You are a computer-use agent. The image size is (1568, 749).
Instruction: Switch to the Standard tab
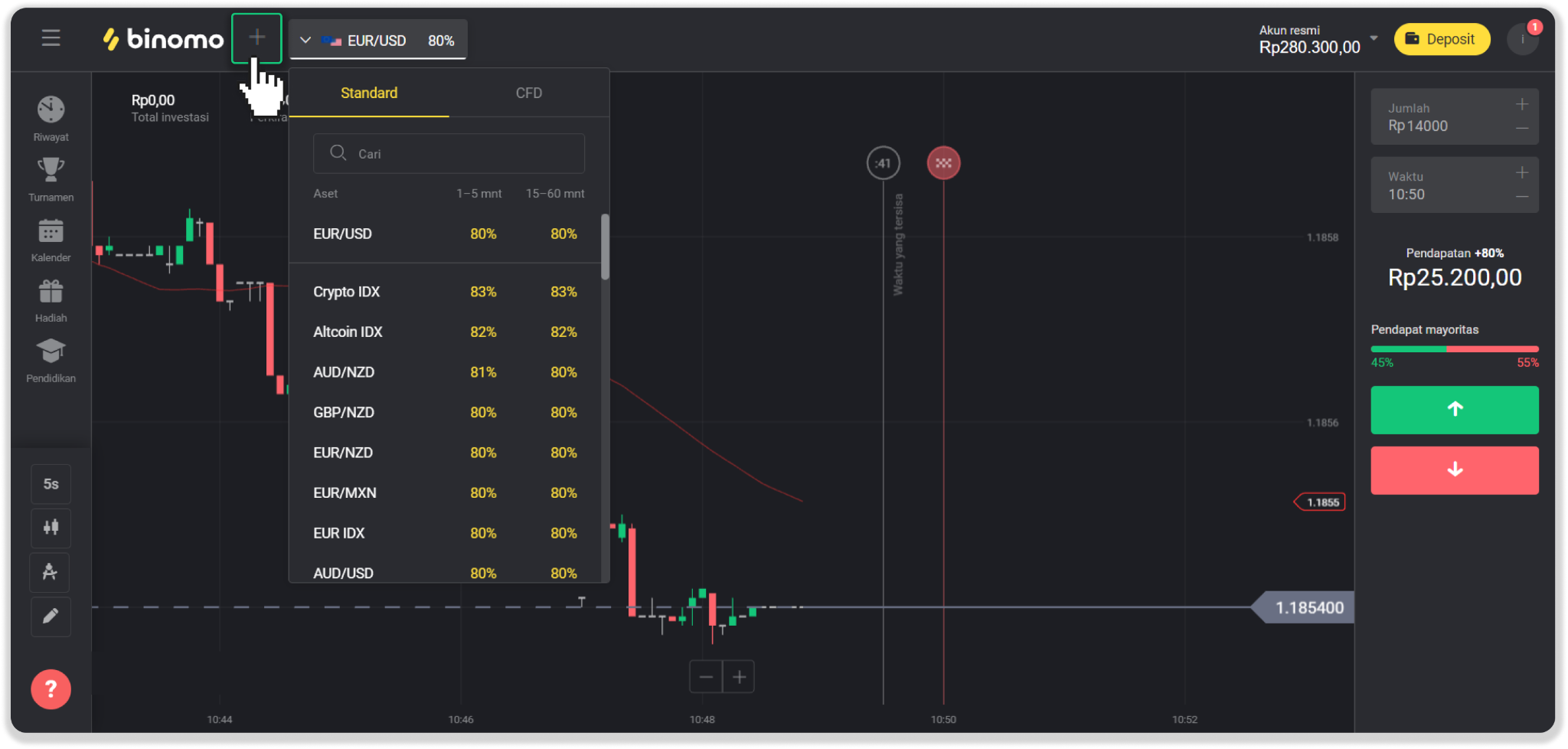point(369,93)
